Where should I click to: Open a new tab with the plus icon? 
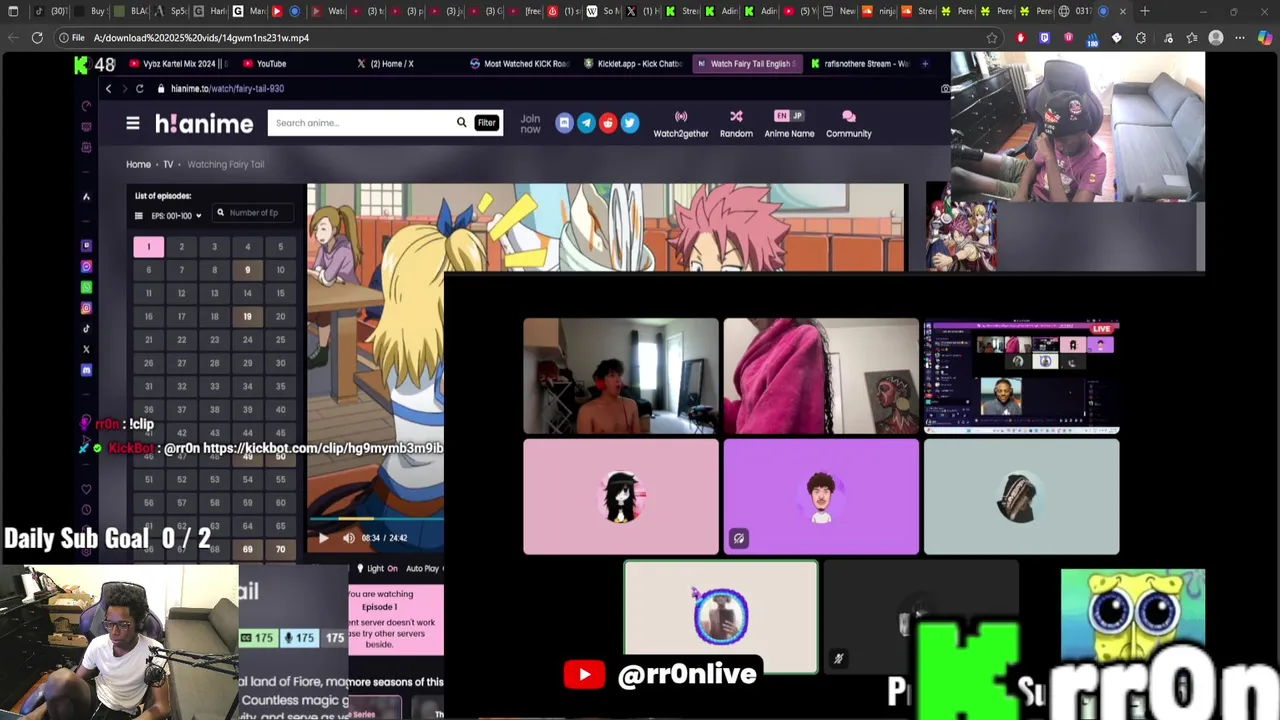coord(1145,11)
